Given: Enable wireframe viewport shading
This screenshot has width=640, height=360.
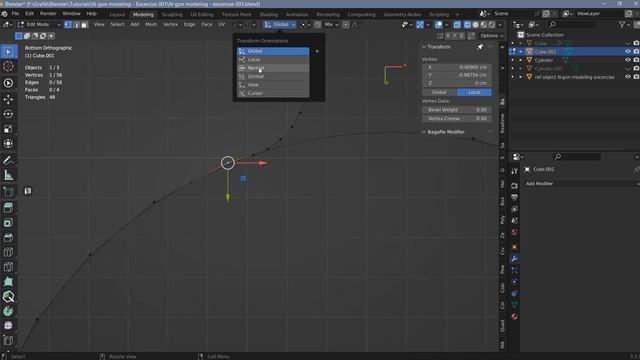Looking at the screenshot, I should tap(467, 24).
